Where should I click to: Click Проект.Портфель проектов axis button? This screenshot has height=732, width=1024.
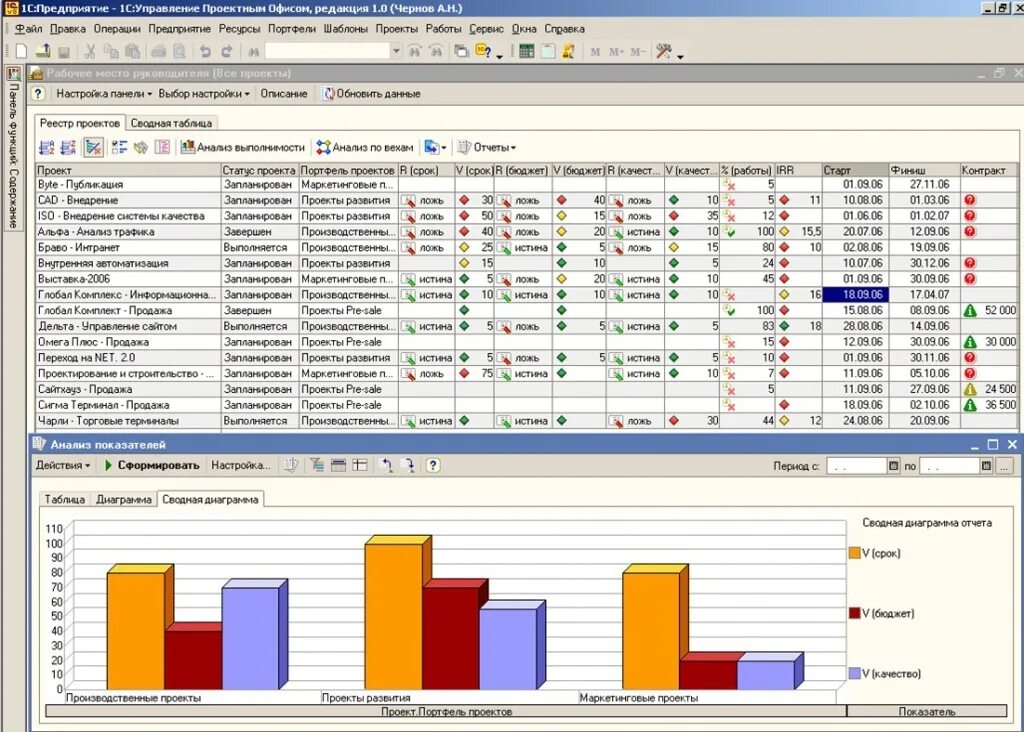coord(446,711)
